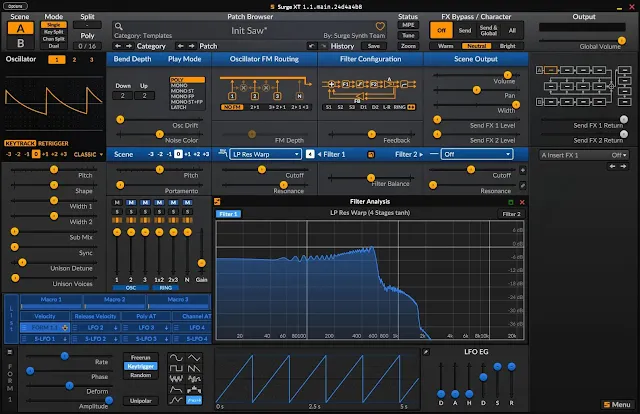Select the 2>1 FM routing option
Image resolution: width=640 pixels, height=414 pixels.
[x=255, y=107]
